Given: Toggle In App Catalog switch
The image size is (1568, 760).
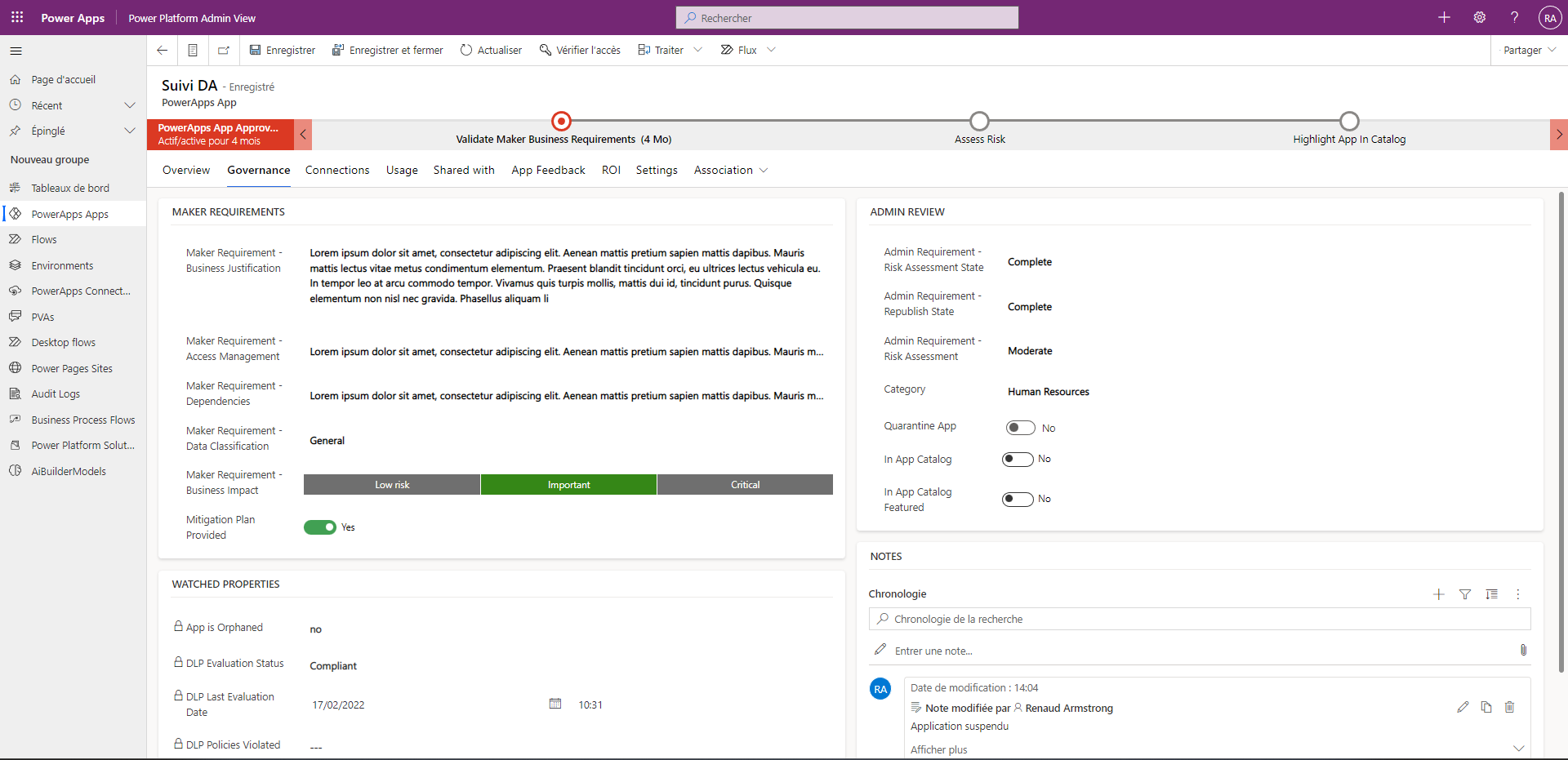Looking at the screenshot, I should point(1018,459).
